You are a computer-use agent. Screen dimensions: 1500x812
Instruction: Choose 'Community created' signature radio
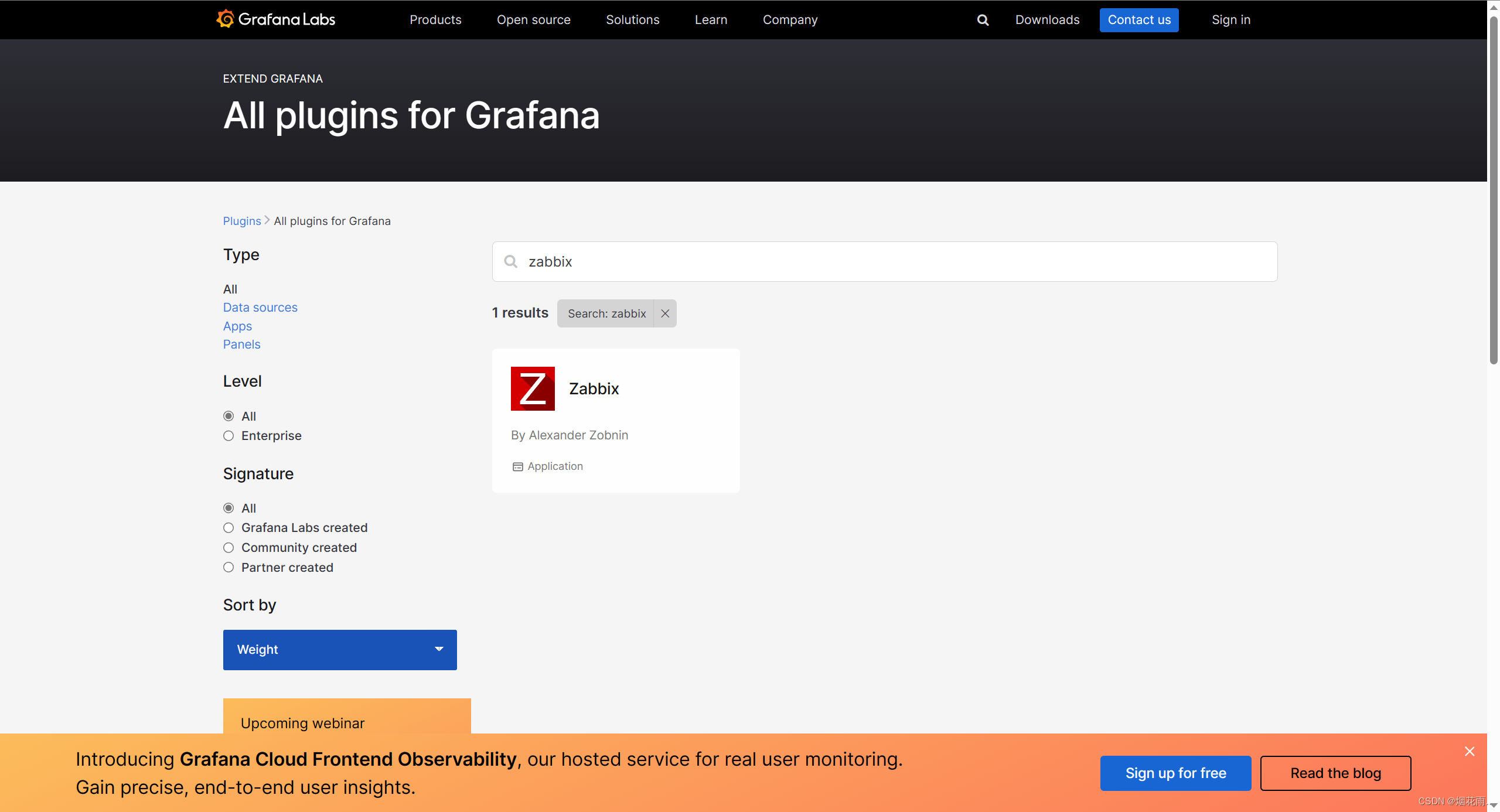pyautogui.click(x=229, y=548)
